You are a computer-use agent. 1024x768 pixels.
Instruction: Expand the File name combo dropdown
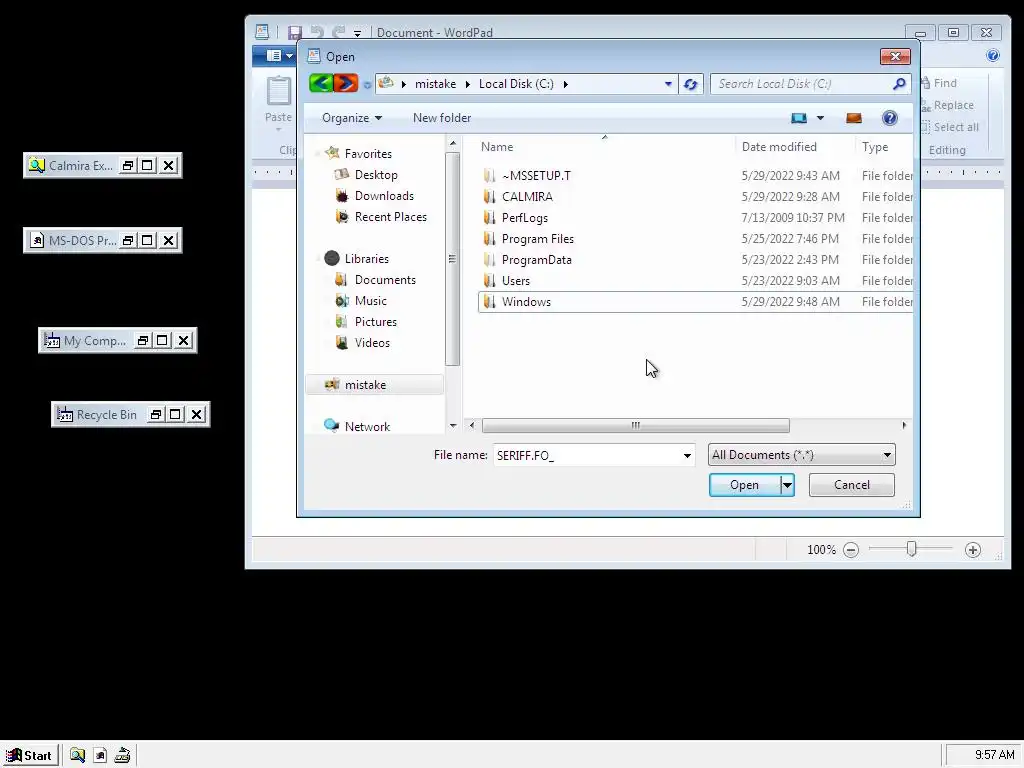(687, 455)
